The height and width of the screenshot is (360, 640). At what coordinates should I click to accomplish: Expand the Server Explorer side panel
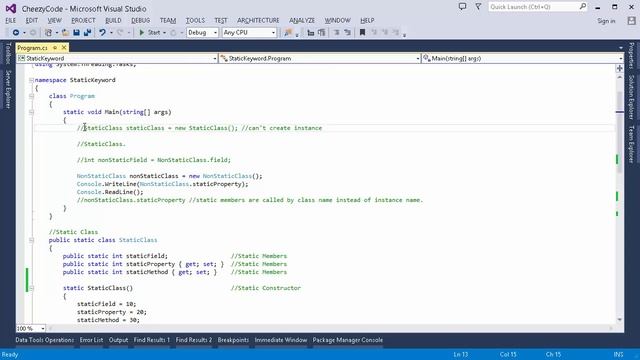point(8,89)
